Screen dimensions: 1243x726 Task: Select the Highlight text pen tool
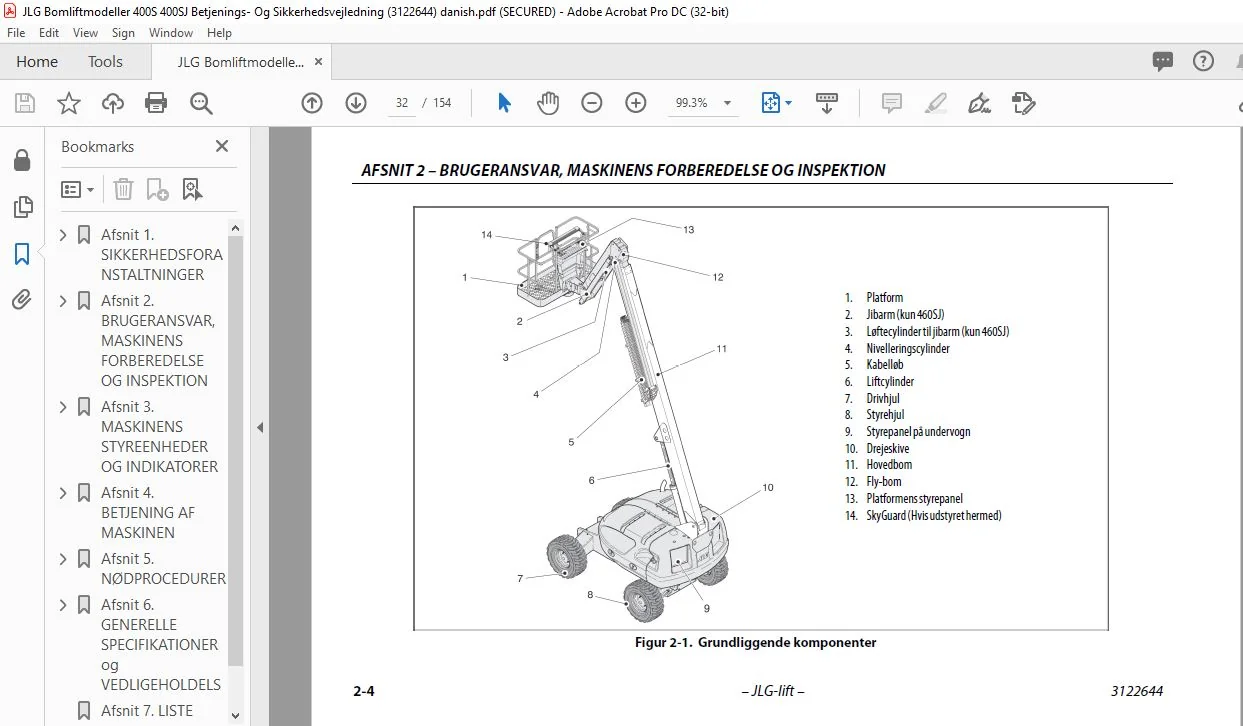click(x=935, y=103)
